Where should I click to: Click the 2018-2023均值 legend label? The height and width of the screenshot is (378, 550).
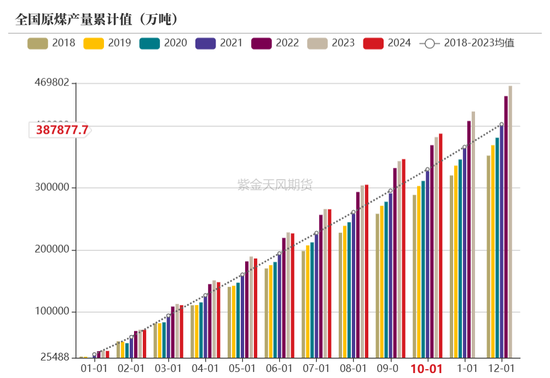(x=479, y=43)
